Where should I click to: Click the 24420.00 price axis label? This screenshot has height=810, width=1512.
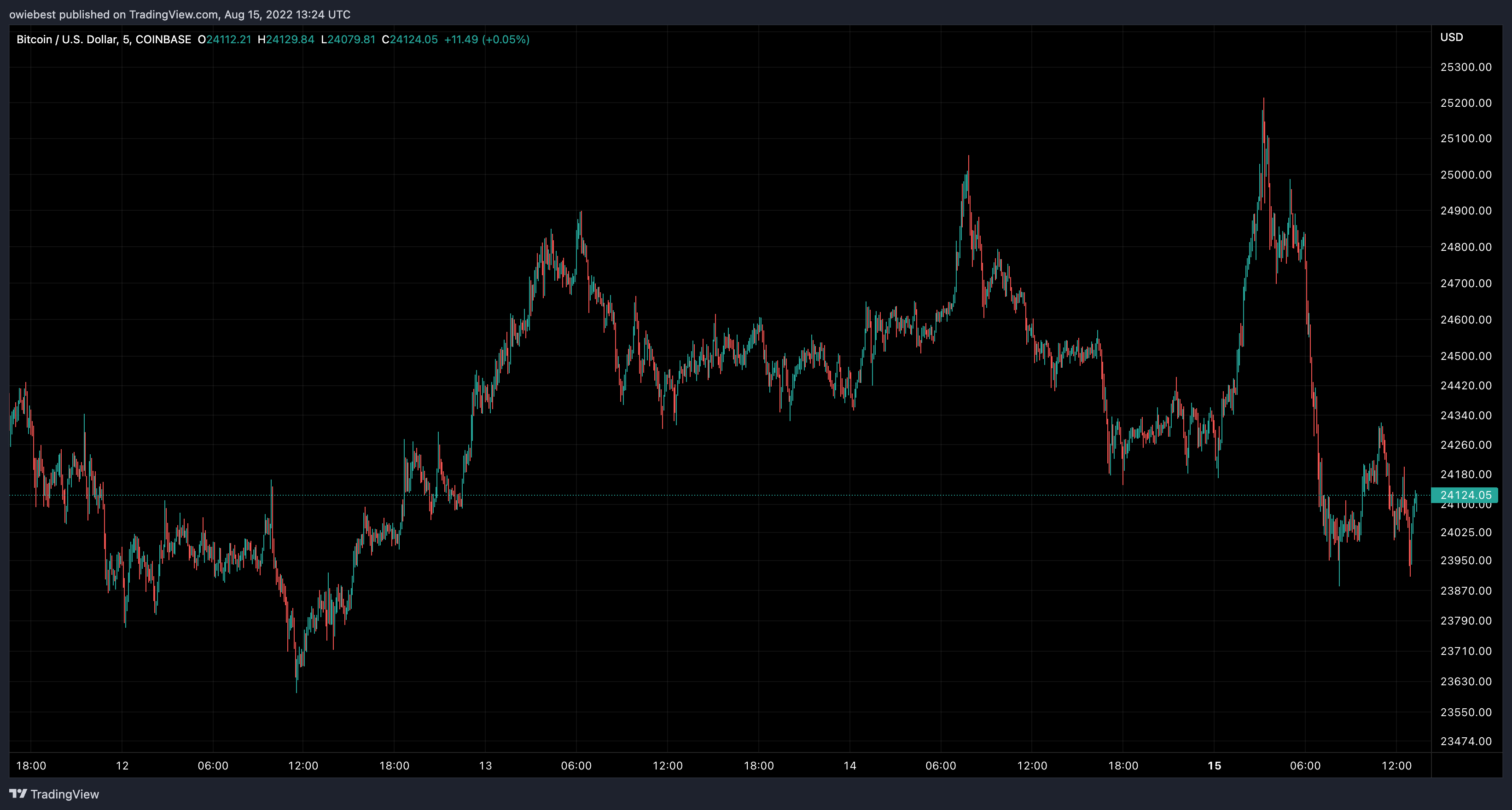[1465, 385]
